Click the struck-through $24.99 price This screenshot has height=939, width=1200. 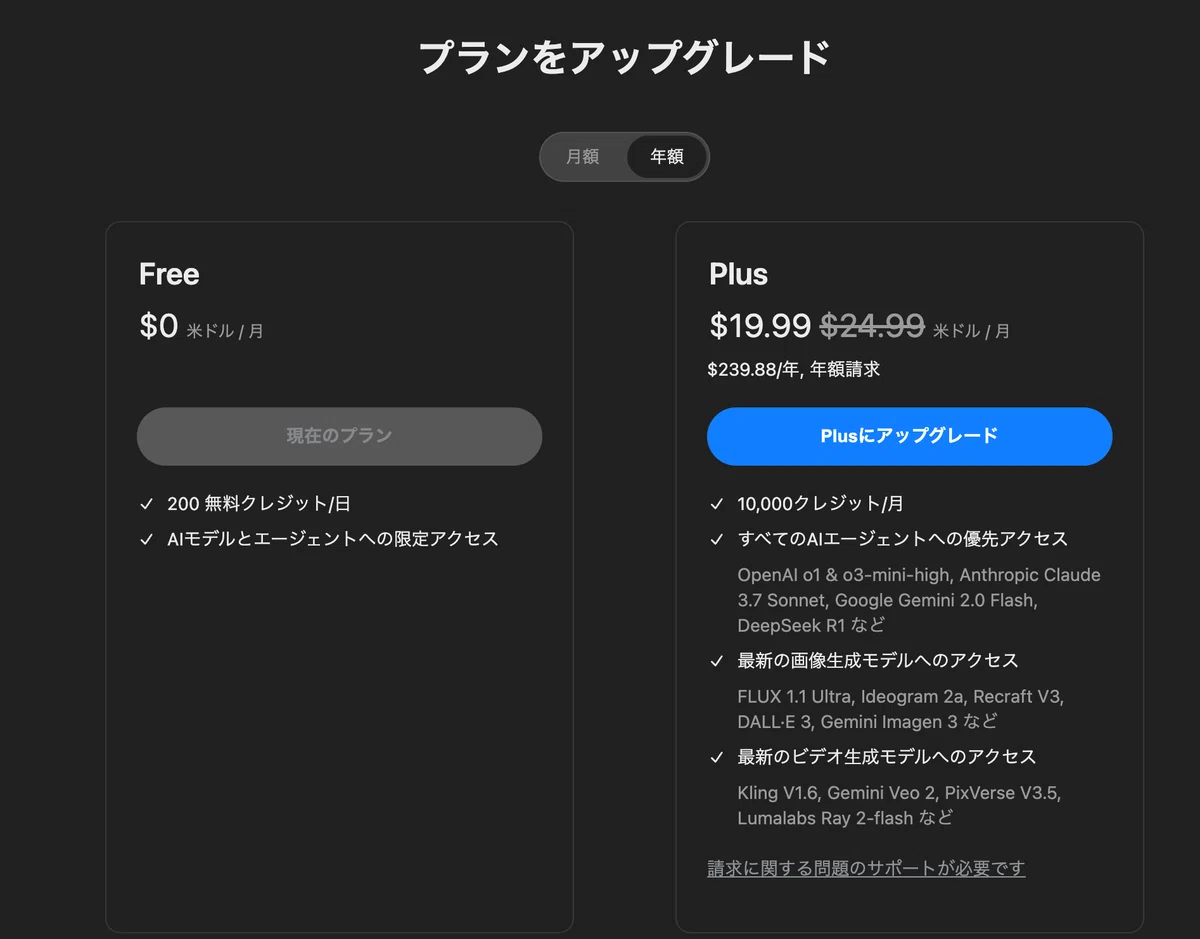click(x=872, y=325)
